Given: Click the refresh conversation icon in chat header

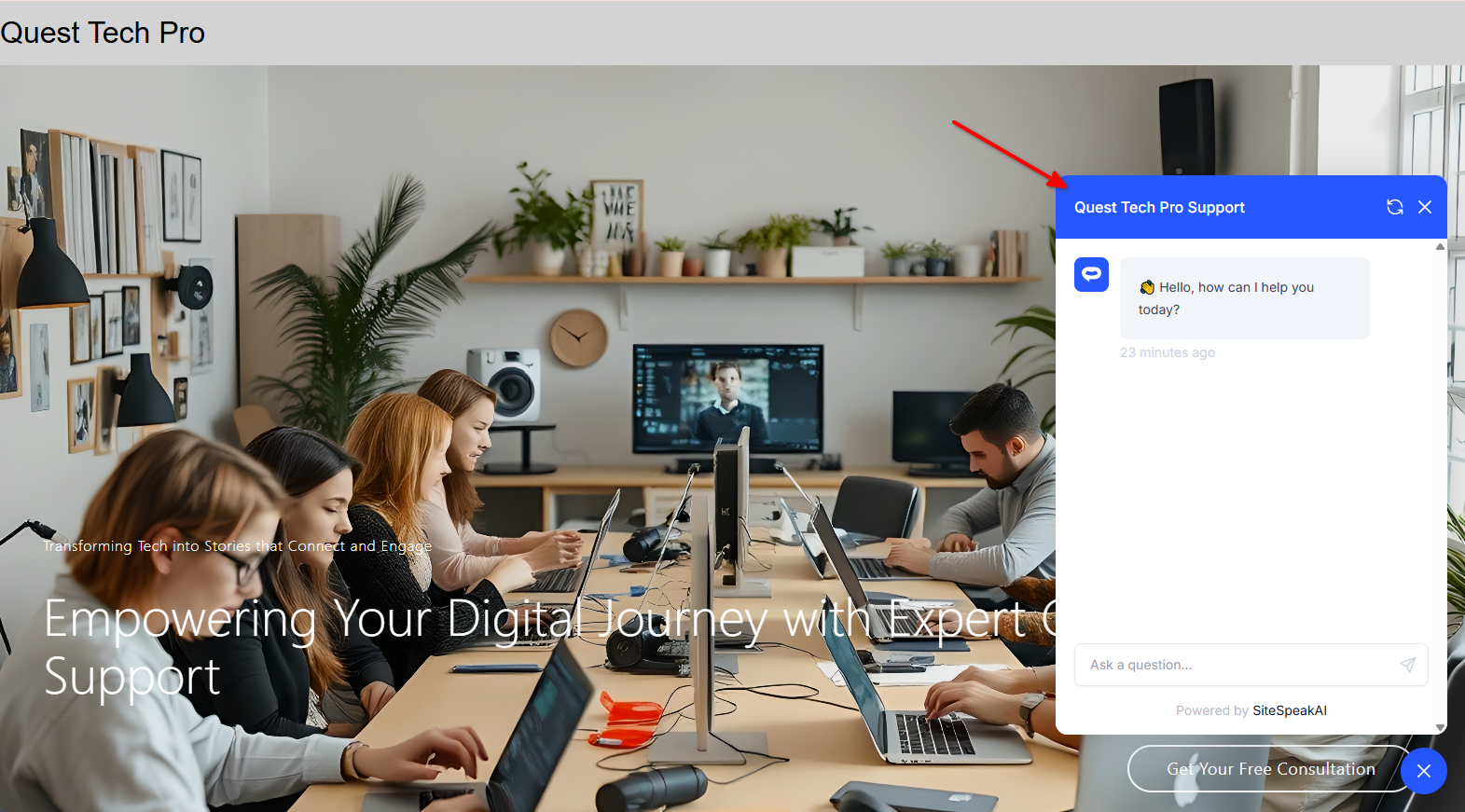Looking at the screenshot, I should click(x=1395, y=207).
